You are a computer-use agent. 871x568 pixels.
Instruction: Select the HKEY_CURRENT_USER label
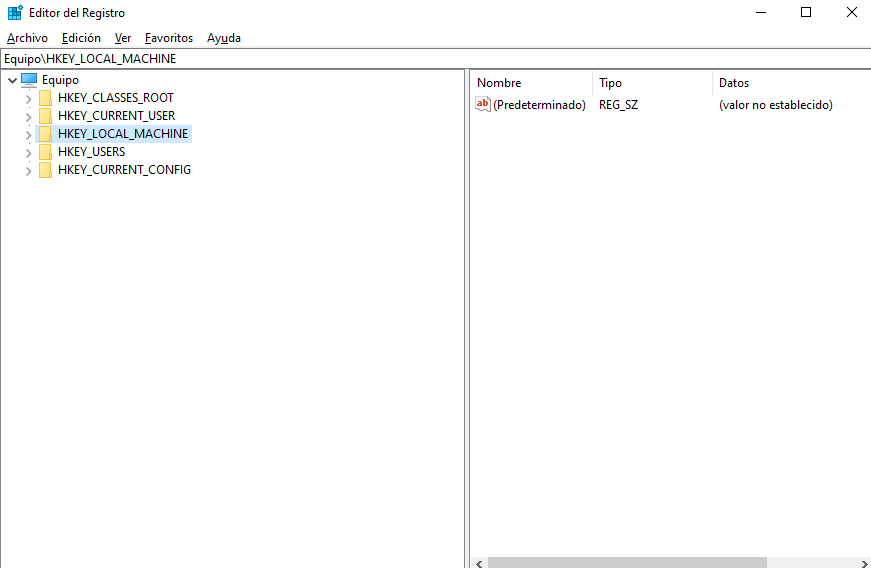pos(116,115)
